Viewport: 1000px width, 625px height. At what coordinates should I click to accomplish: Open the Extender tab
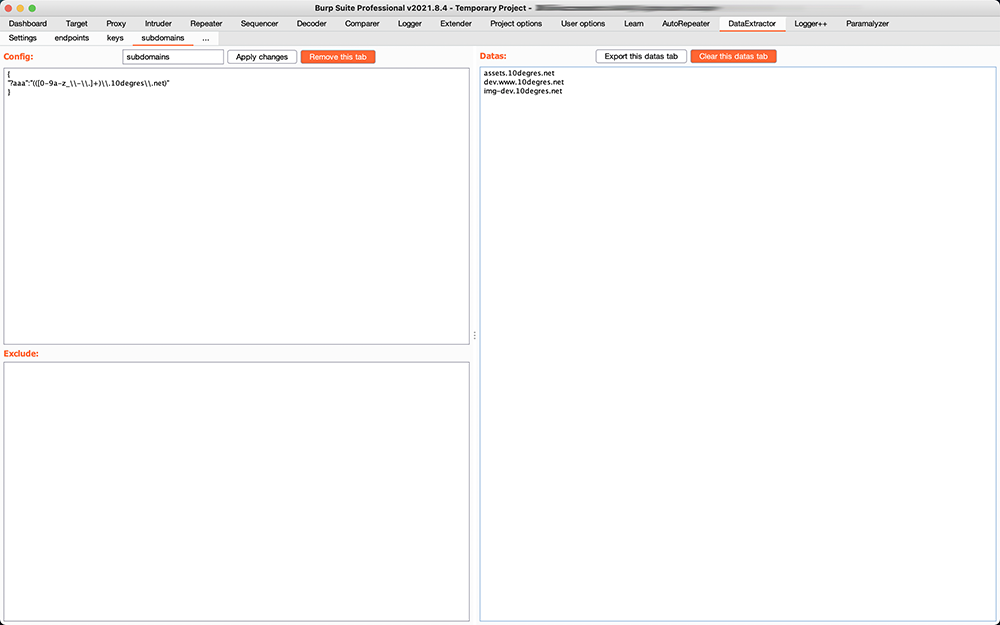(x=456, y=24)
